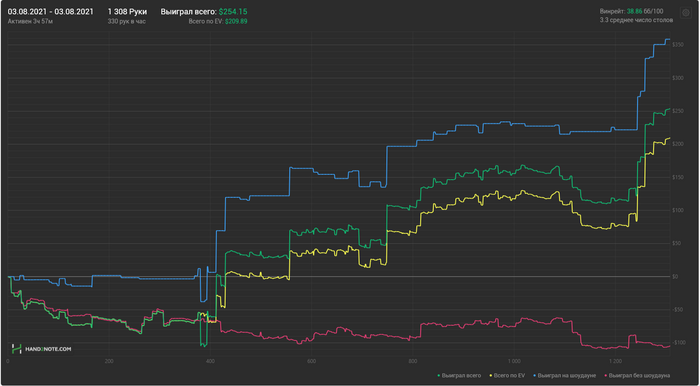Click the total winnings value $254.15
The image size is (700, 386).
point(233,12)
